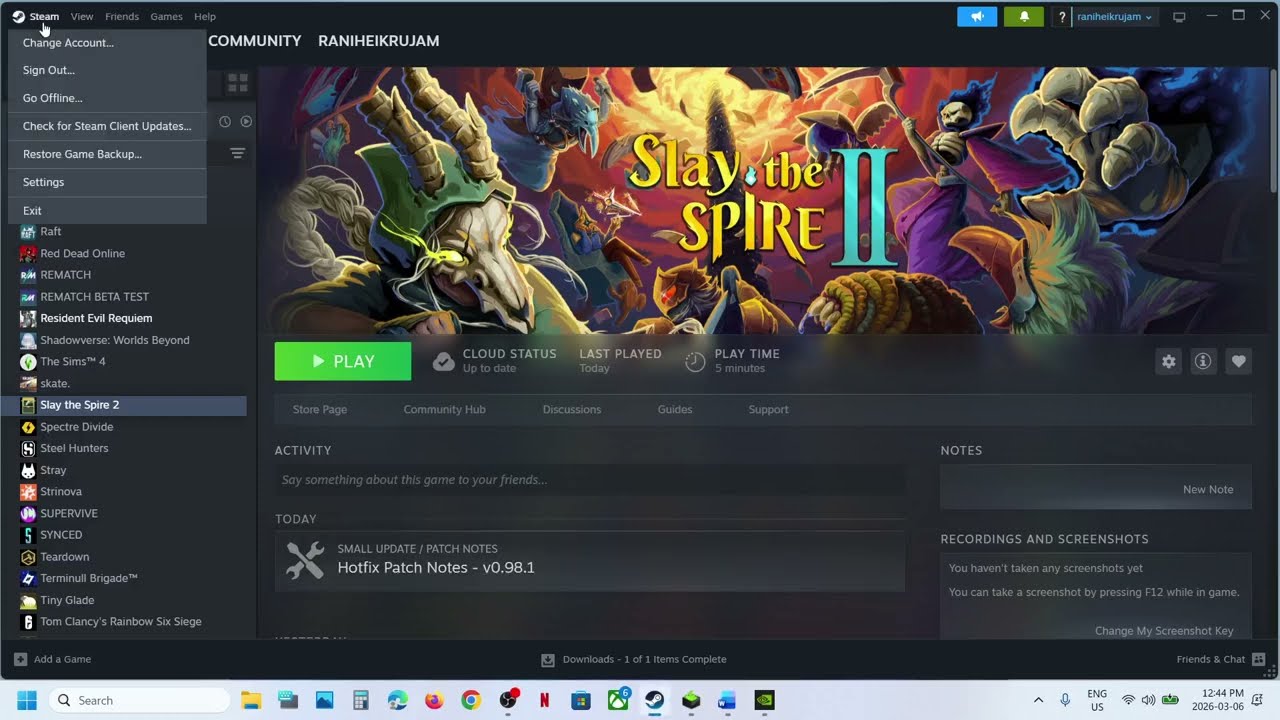Screen dimensions: 1280x720
Task: Open the green notifications bell
Action: 1024,16
